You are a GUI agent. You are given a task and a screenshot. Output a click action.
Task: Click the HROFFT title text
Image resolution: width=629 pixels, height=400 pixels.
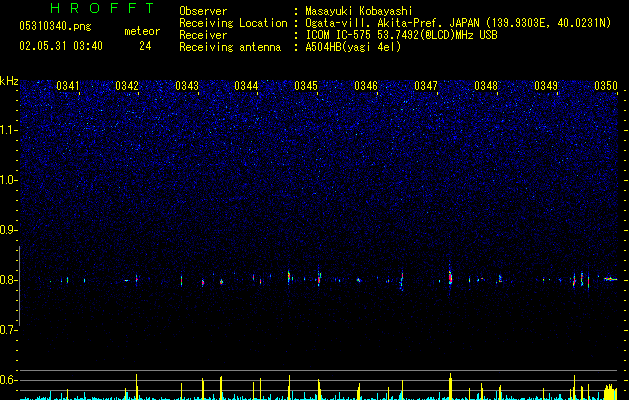tap(103, 8)
